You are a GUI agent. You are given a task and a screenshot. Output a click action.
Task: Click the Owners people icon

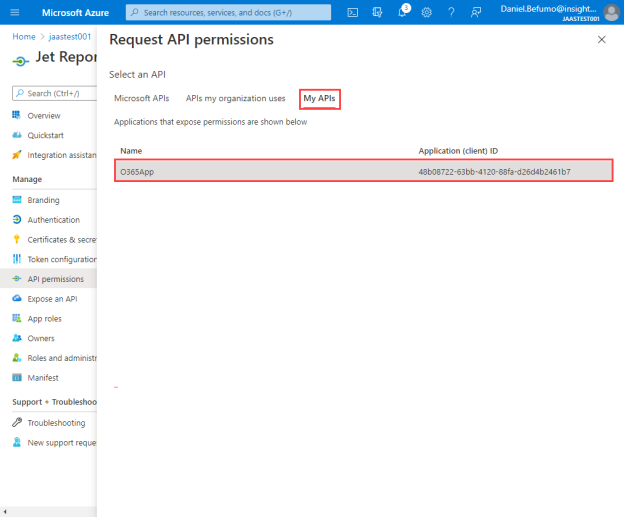17,338
